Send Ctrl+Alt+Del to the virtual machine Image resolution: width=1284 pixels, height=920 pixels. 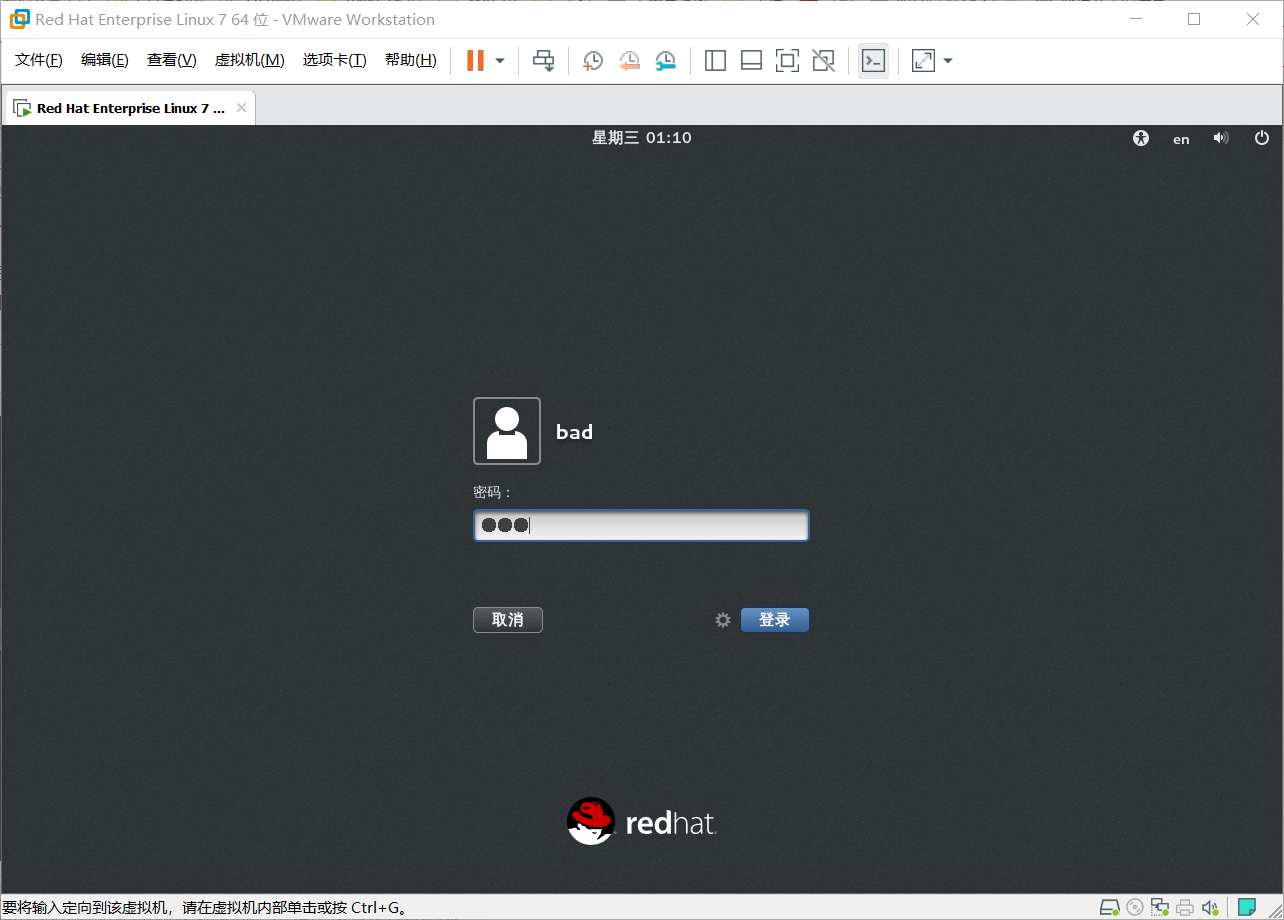[x=543, y=61]
